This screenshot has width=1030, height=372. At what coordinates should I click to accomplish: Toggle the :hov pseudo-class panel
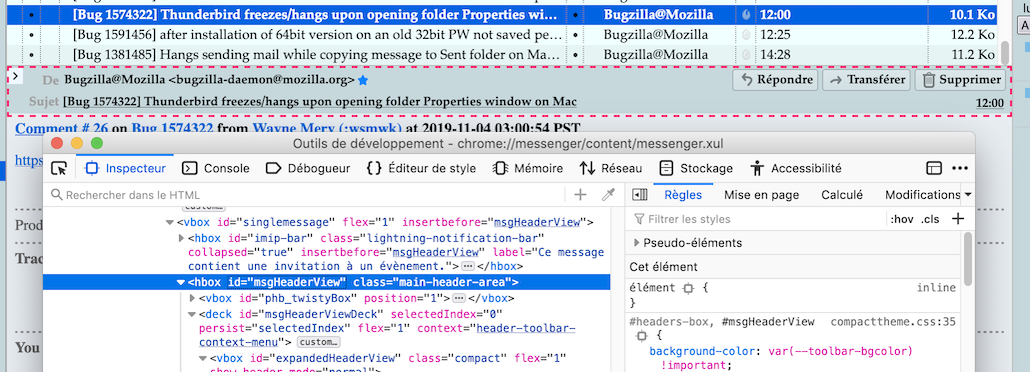(902, 220)
